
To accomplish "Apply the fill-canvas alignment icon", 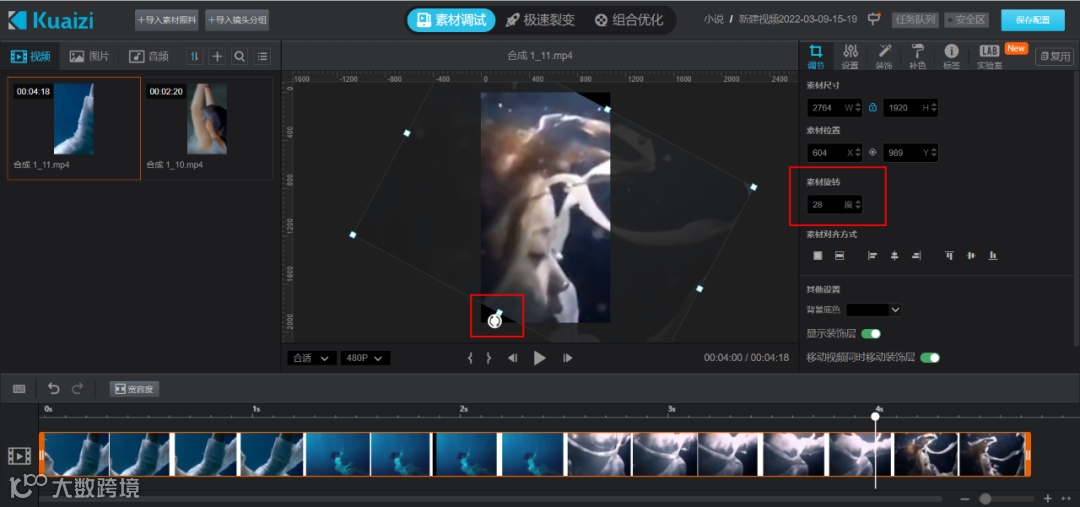I will (x=818, y=256).
